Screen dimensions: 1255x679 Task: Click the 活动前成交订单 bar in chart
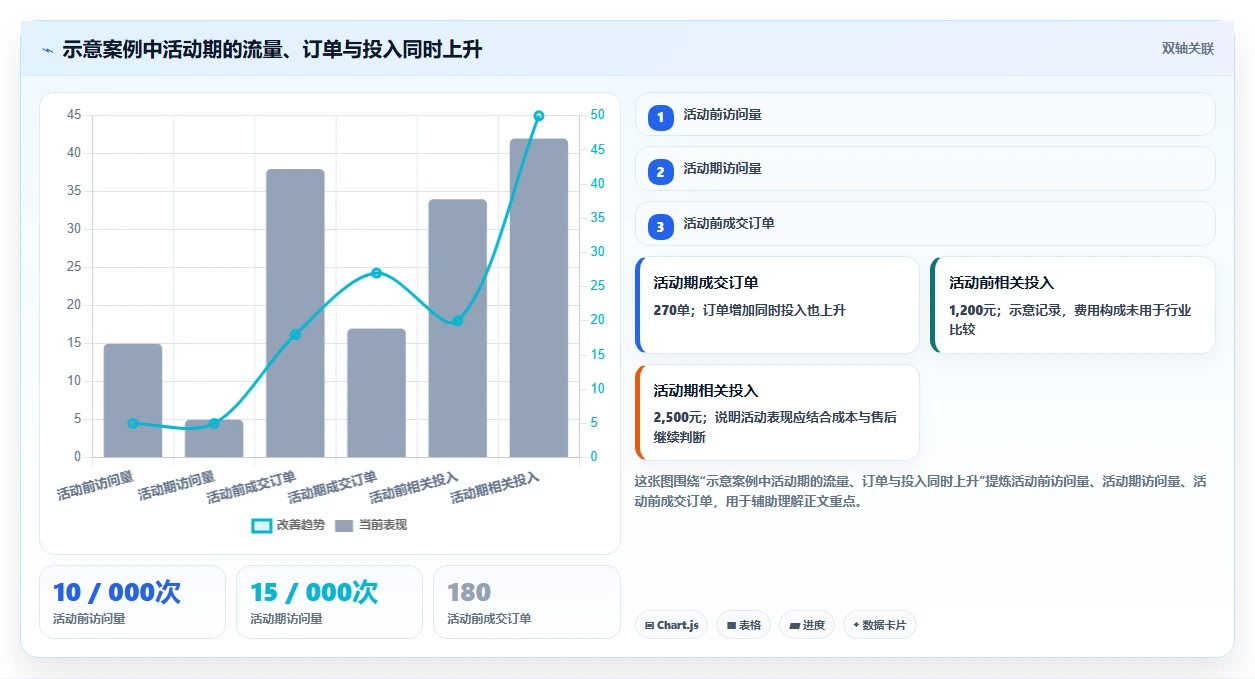click(295, 313)
